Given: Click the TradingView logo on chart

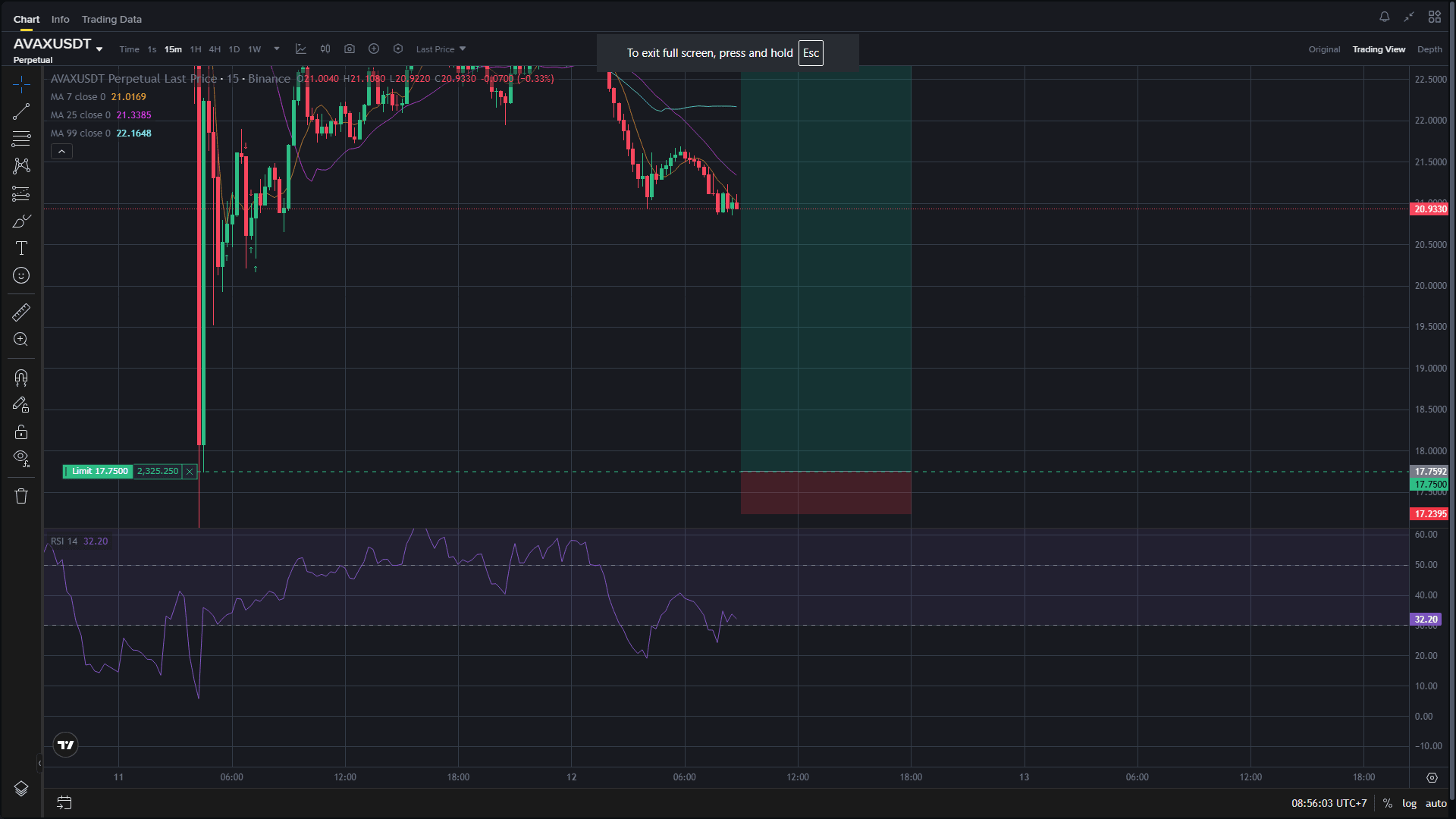Looking at the screenshot, I should (66, 745).
